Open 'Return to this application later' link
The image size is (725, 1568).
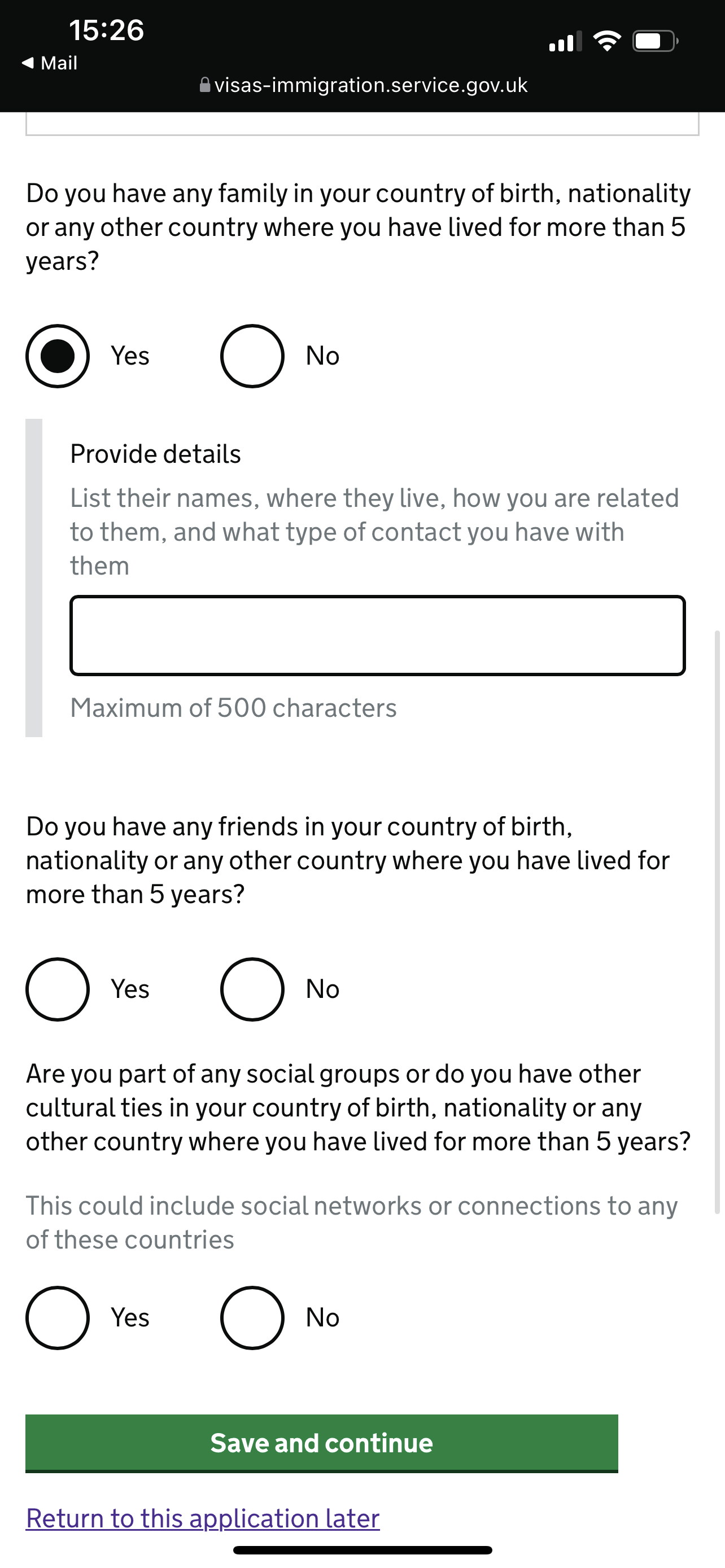point(203,1518)
